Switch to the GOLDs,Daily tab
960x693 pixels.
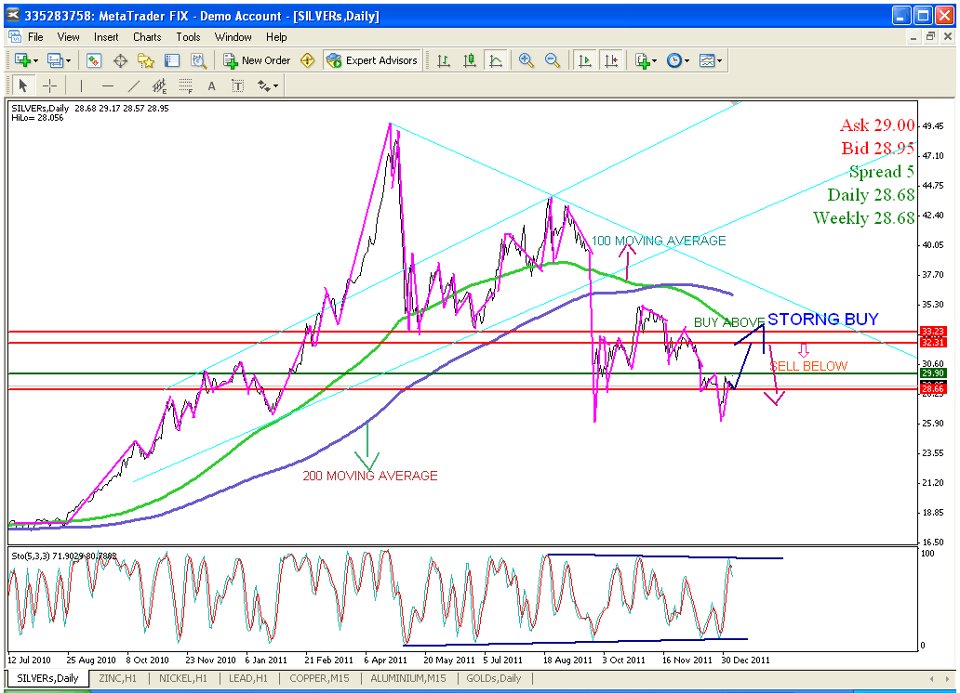[x=487, y=678]
